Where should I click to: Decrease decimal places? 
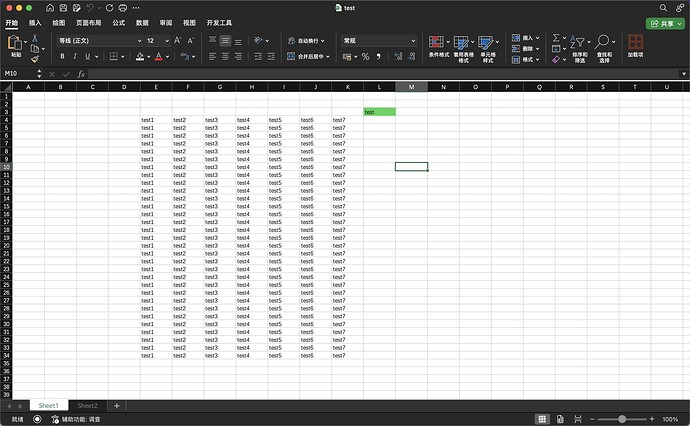tap(411, 56)
